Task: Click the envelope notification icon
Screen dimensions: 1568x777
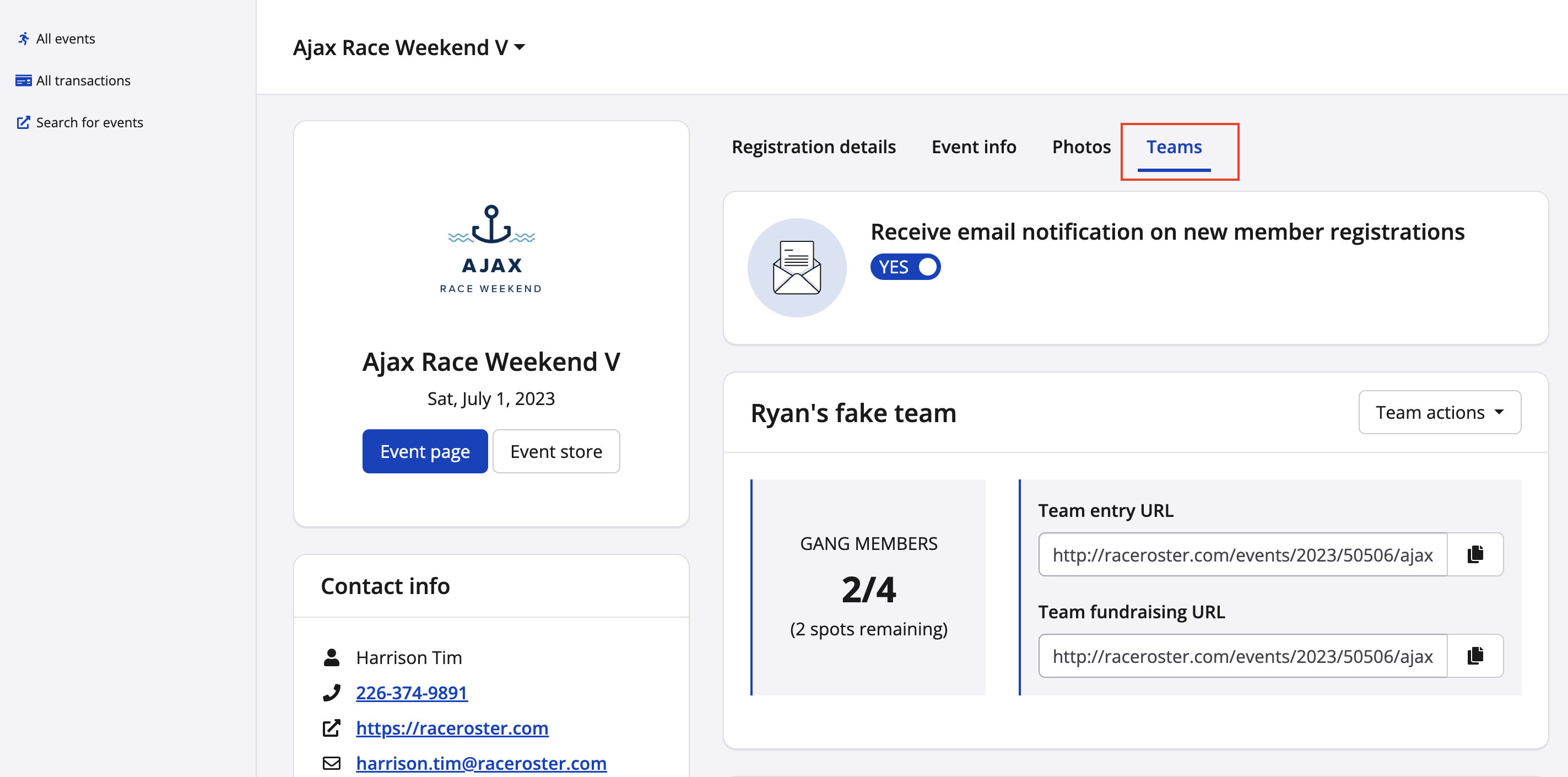Action: (x=796, y=268)
